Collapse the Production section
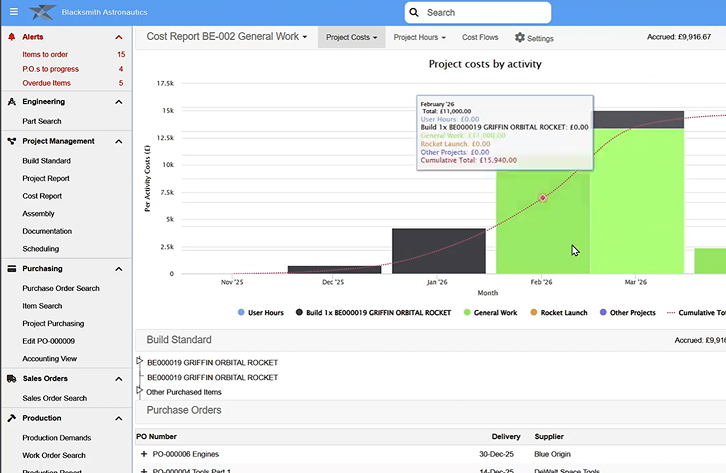Image resolution: width=726 pixels, height=473 pixels. pos(119,418)
